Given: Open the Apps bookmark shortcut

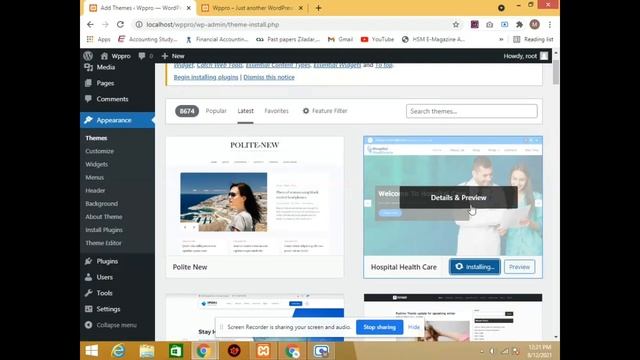Looking at the screenshot, I should click(98, 39).
